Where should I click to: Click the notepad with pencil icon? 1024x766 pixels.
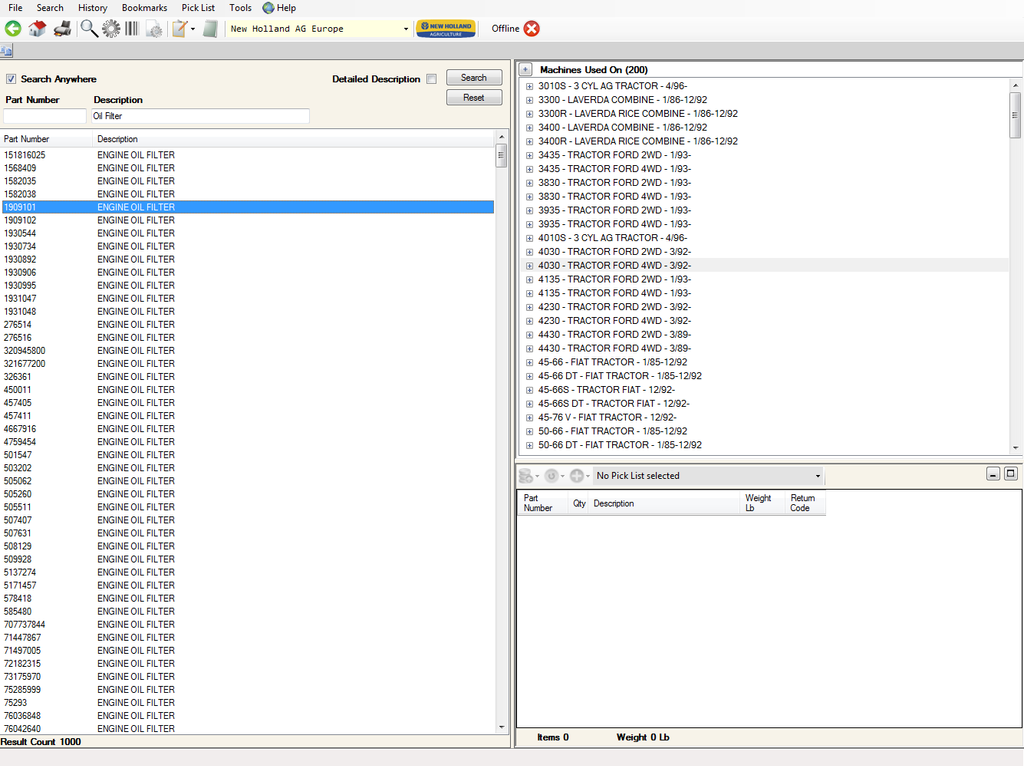(179, 29)
